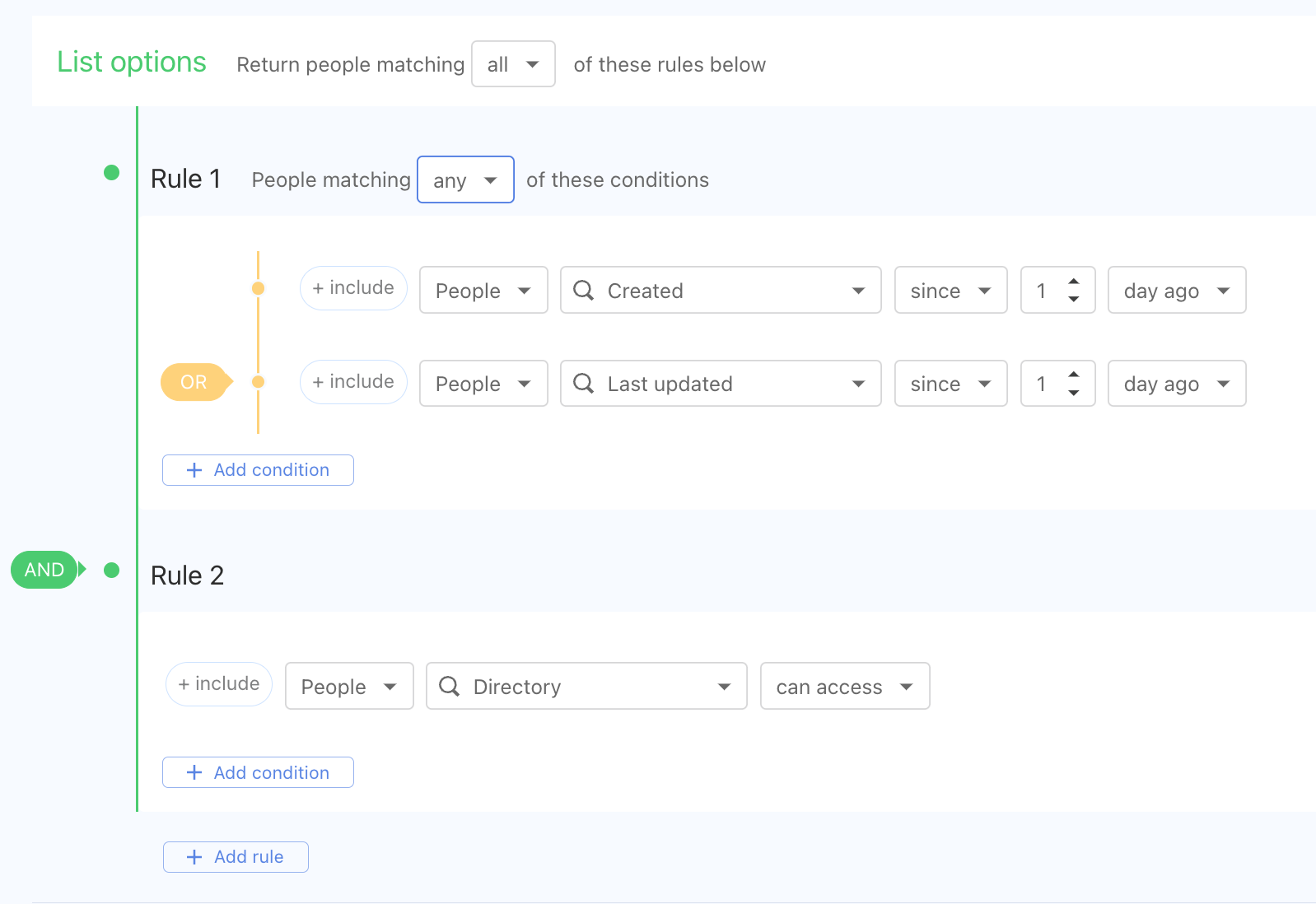1316x904 pixels.
Task: Click the plus icon in the Add rule button
Action: [194, 857]
